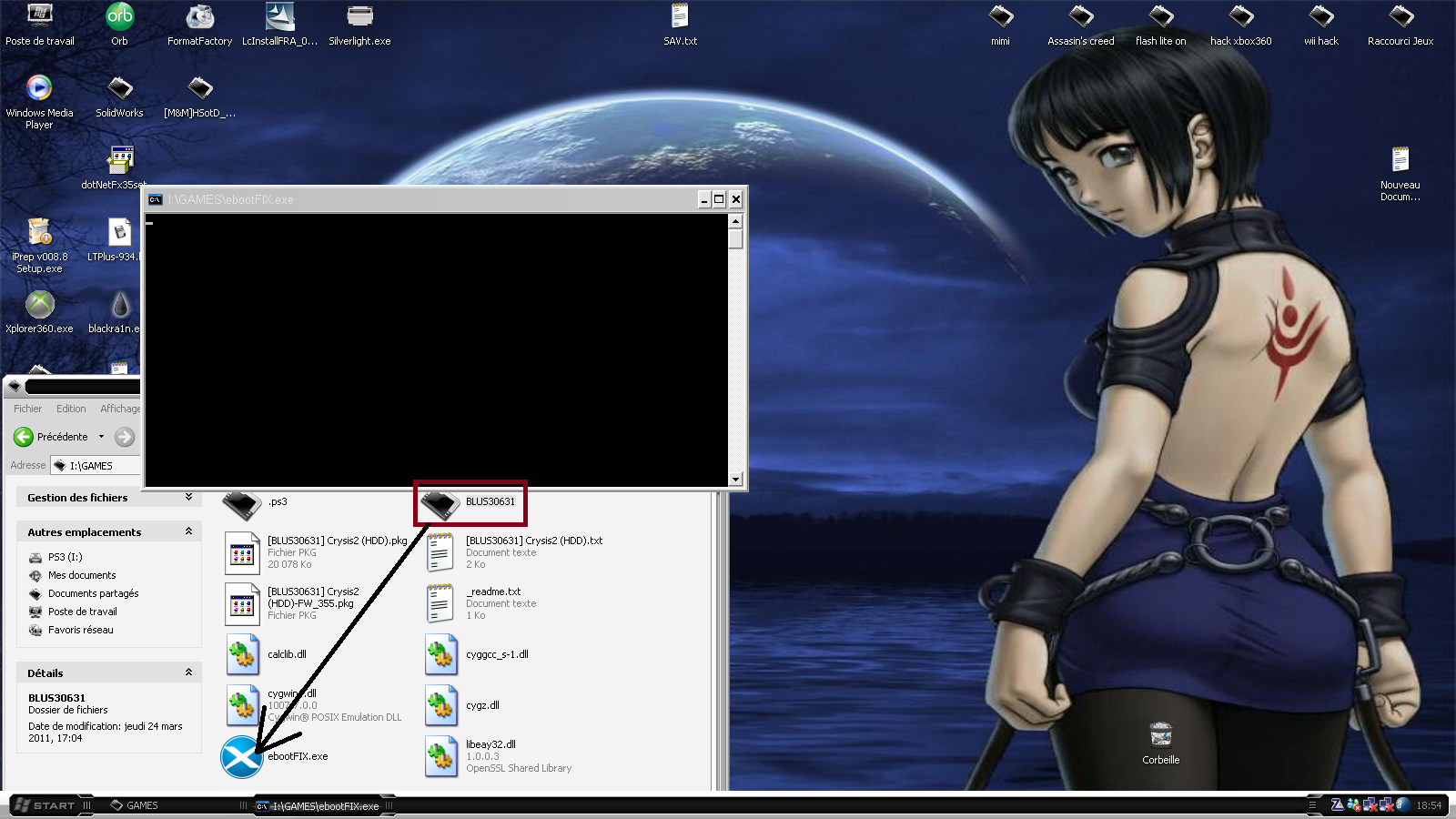Image resolution: width=1456 pixels, height=819 pixels.
Task: Select the LTPlus-934 desktop file
Action: coord(118,240)
